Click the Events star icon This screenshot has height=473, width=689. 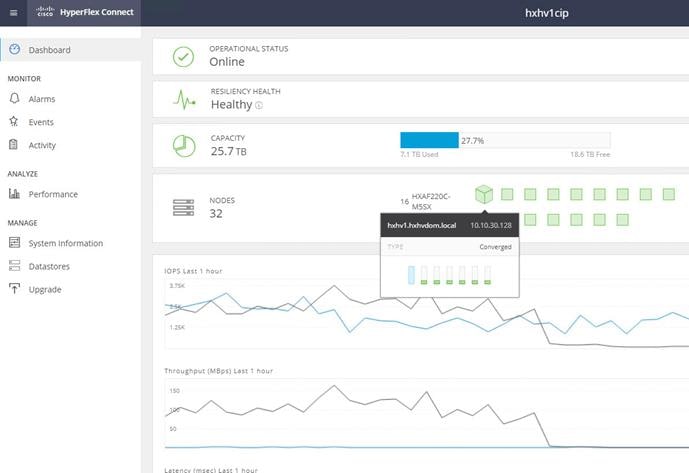pos(14,121)
